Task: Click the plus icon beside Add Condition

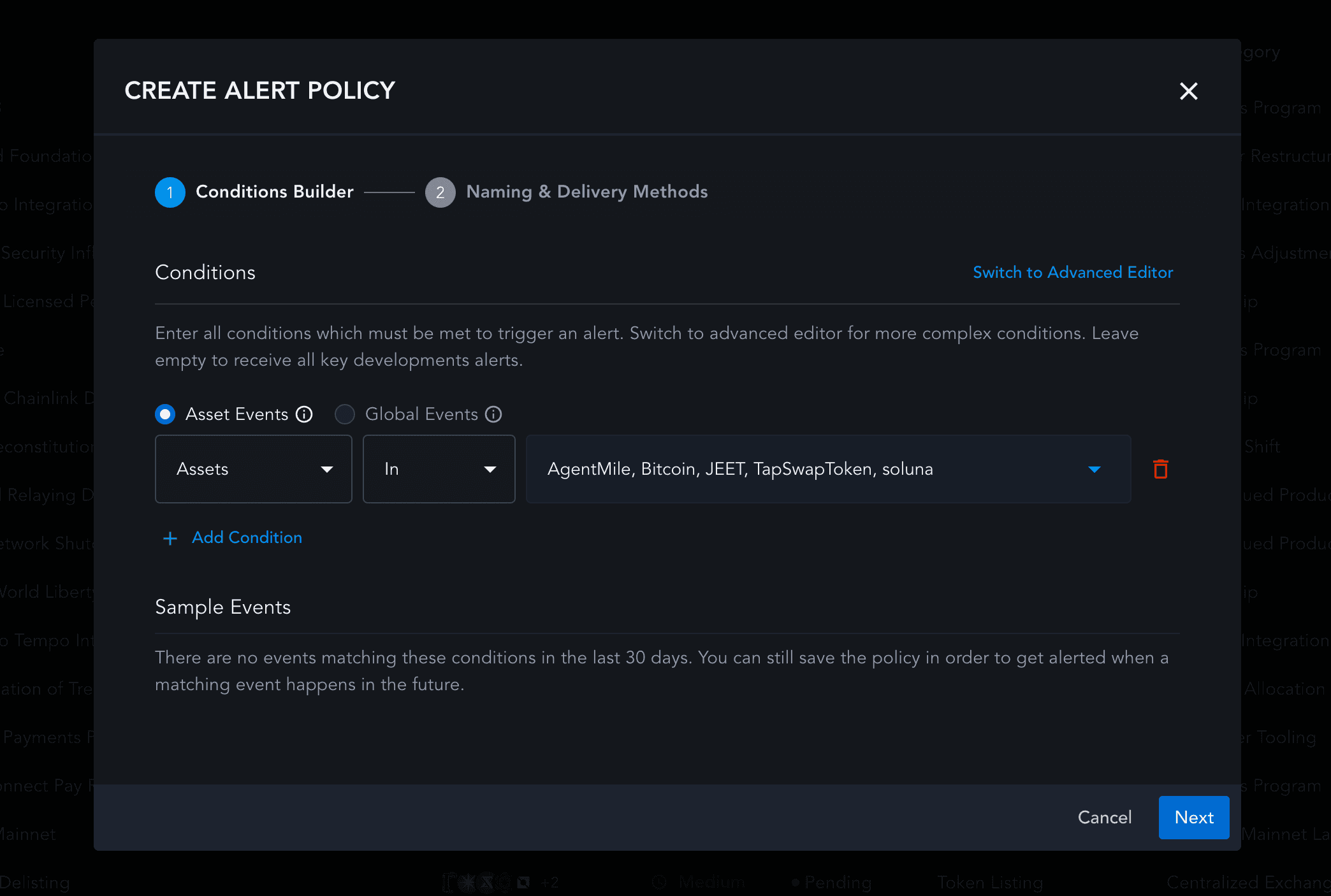Action: 170,538
